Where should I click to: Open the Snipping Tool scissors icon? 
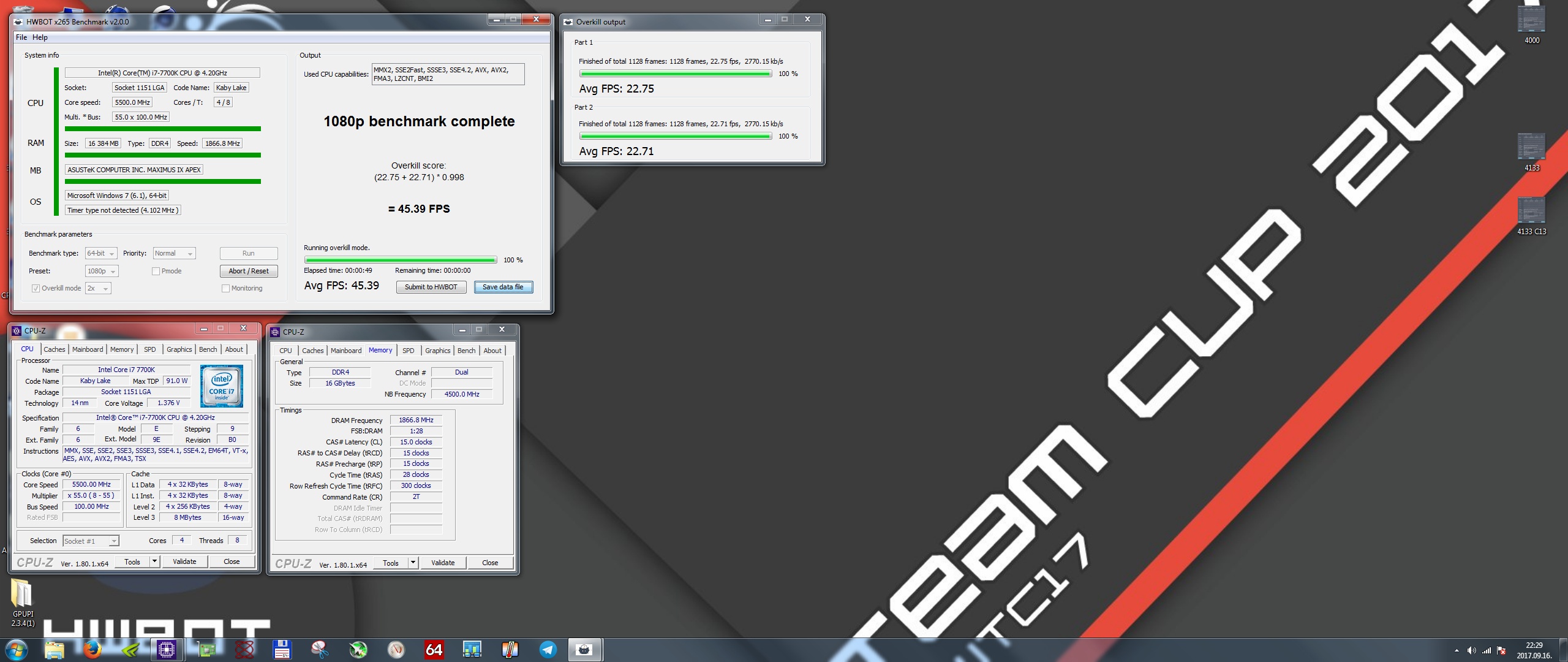tap(320, 650)
